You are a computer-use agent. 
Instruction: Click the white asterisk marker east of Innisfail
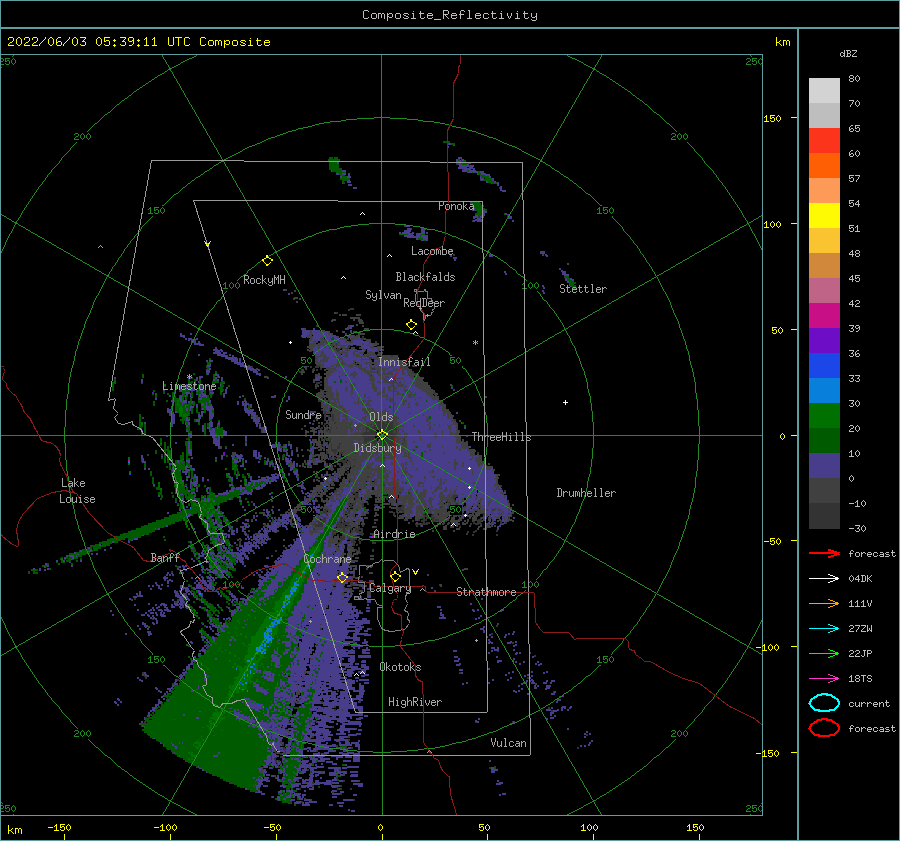(x=475, y=343)
